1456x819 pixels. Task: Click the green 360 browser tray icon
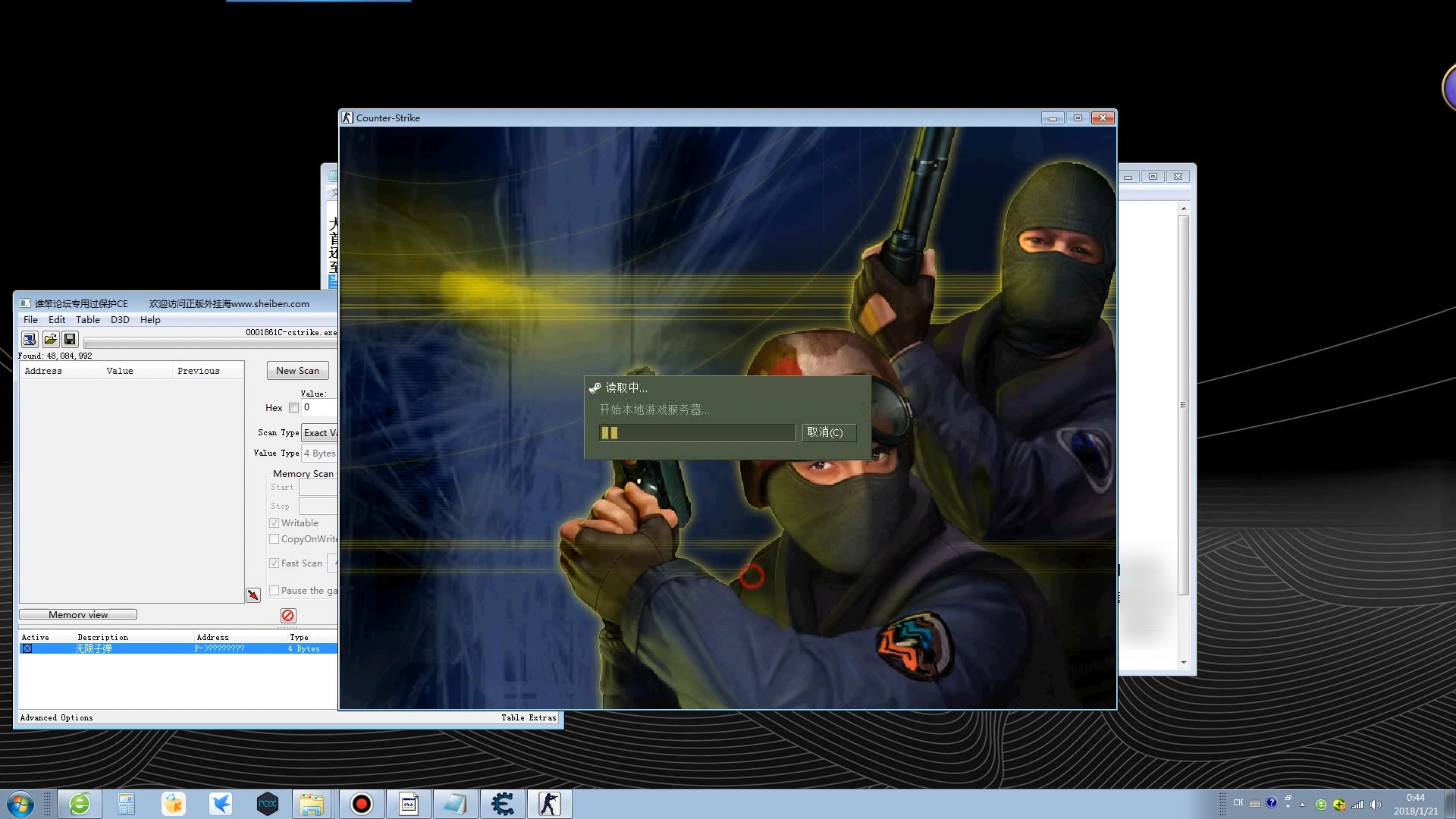coord(1321,805)
